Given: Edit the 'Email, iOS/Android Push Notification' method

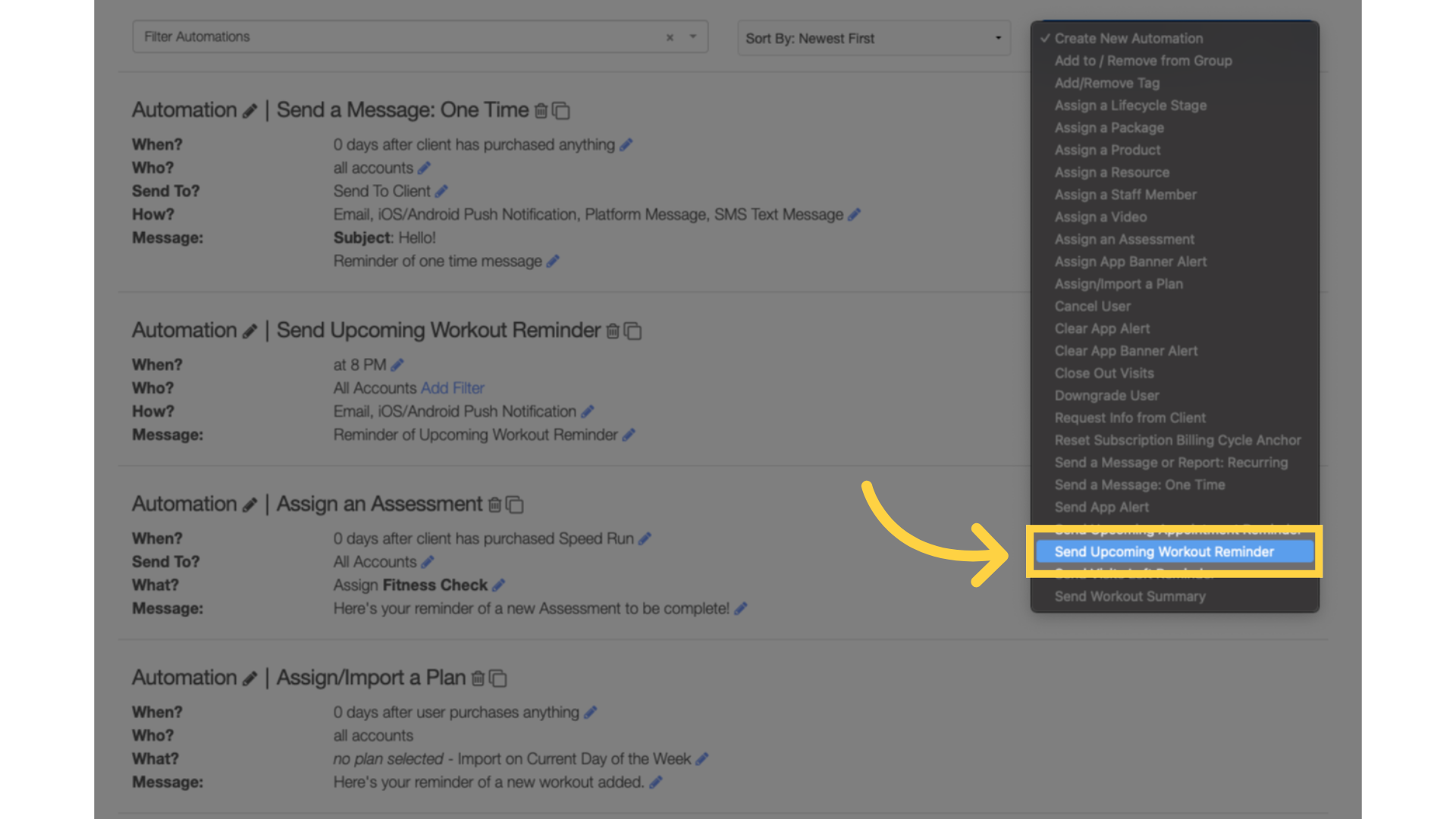Looking at the screenshot, I should click(588, 412).
